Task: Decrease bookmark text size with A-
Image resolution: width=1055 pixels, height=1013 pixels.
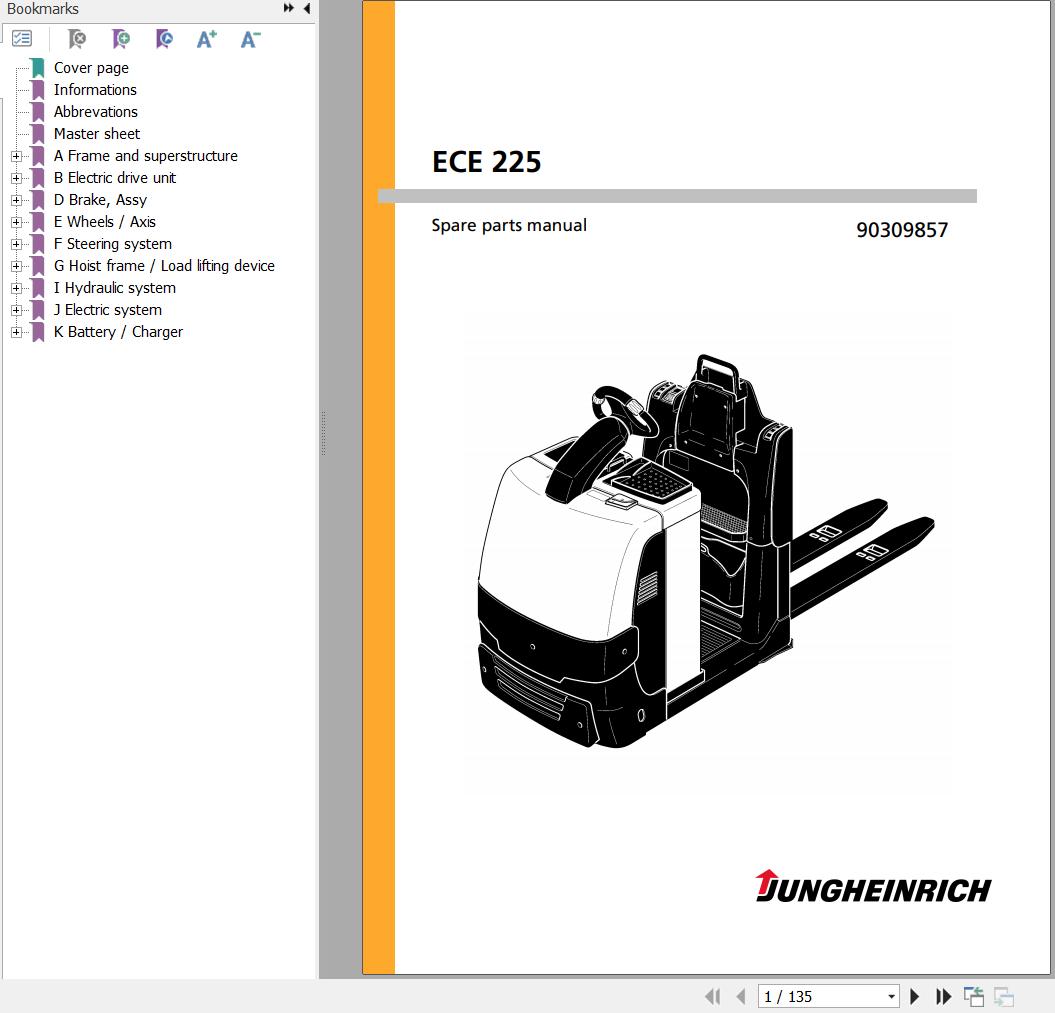Action: point(250,39)
